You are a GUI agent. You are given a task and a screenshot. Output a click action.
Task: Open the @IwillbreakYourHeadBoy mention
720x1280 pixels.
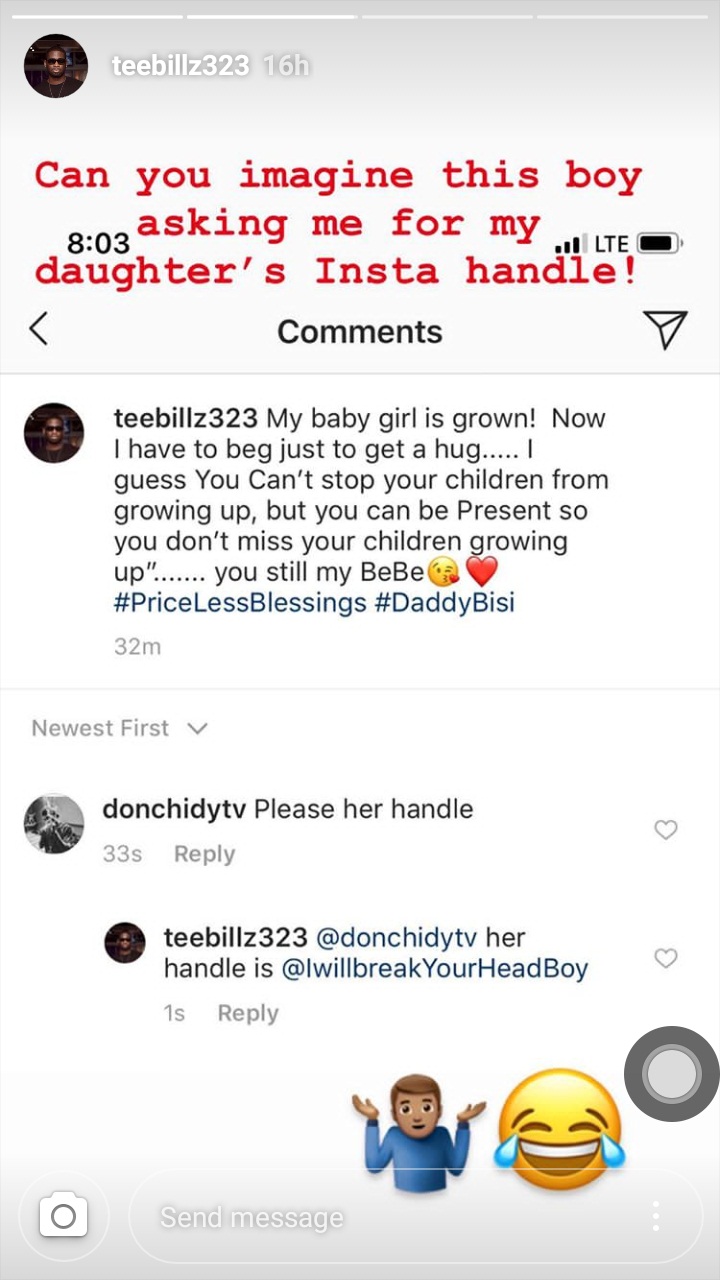click(x=435, y=968)
